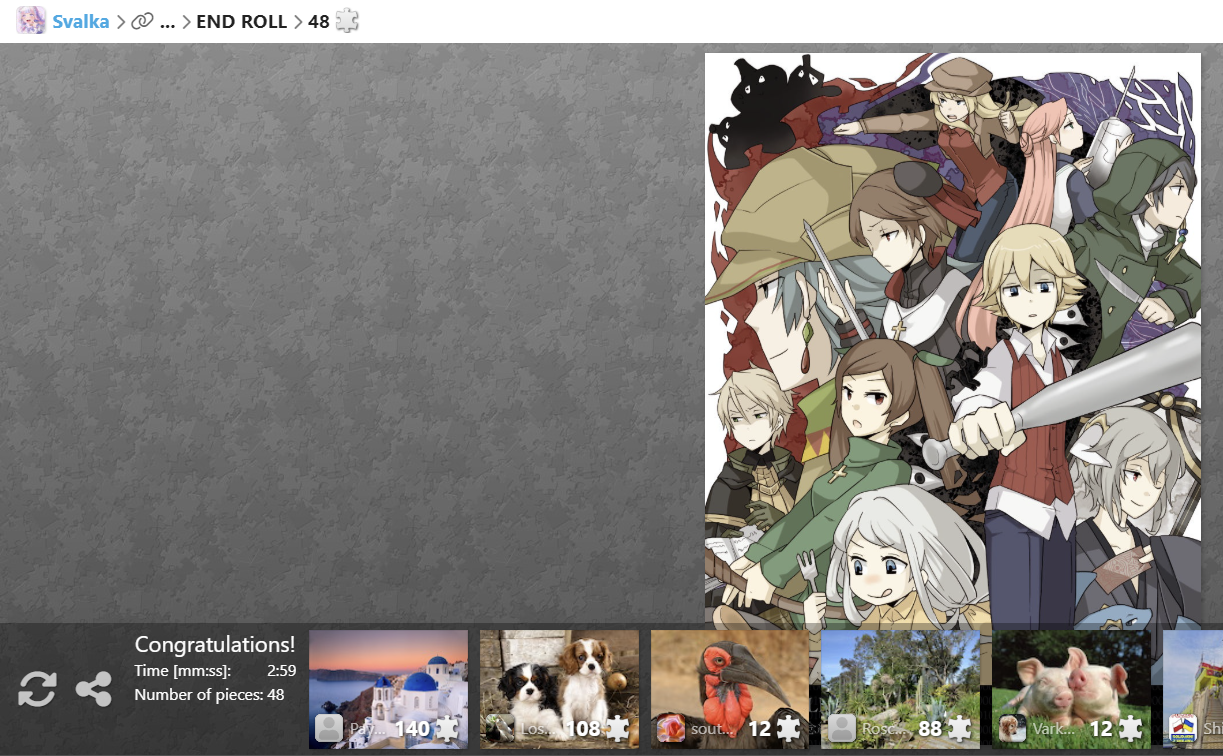Open the Svalka user link
This screenshot has height=756, width=1223.
pos(81,21)
